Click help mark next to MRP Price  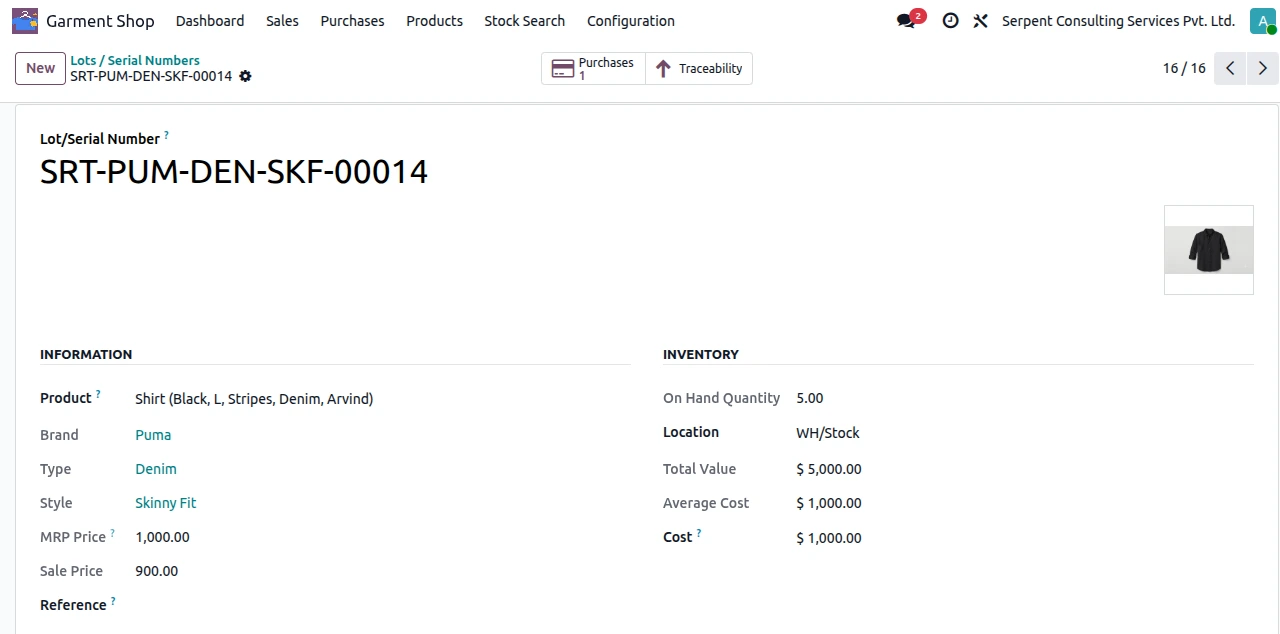[112, 533]
